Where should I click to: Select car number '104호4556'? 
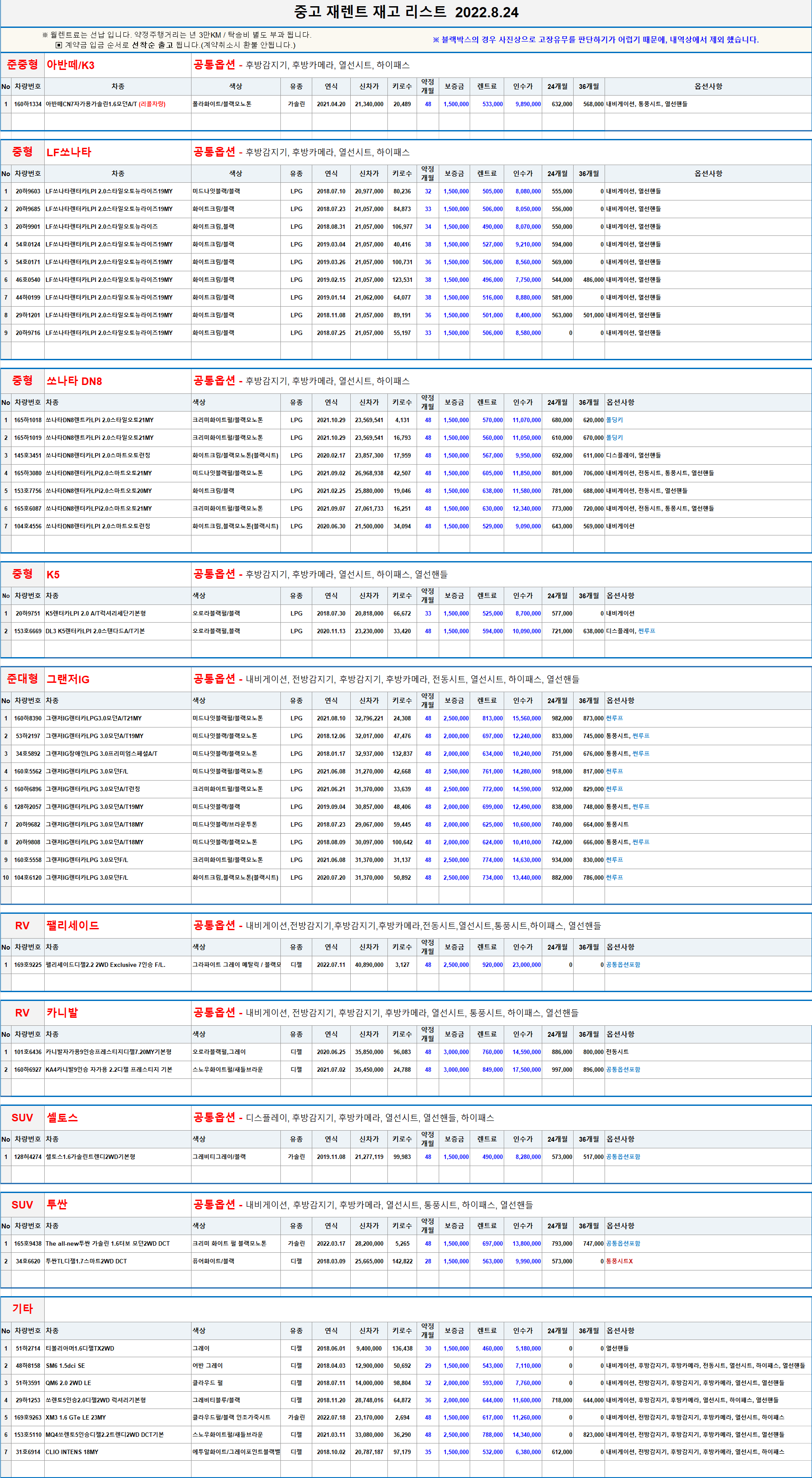27,526
